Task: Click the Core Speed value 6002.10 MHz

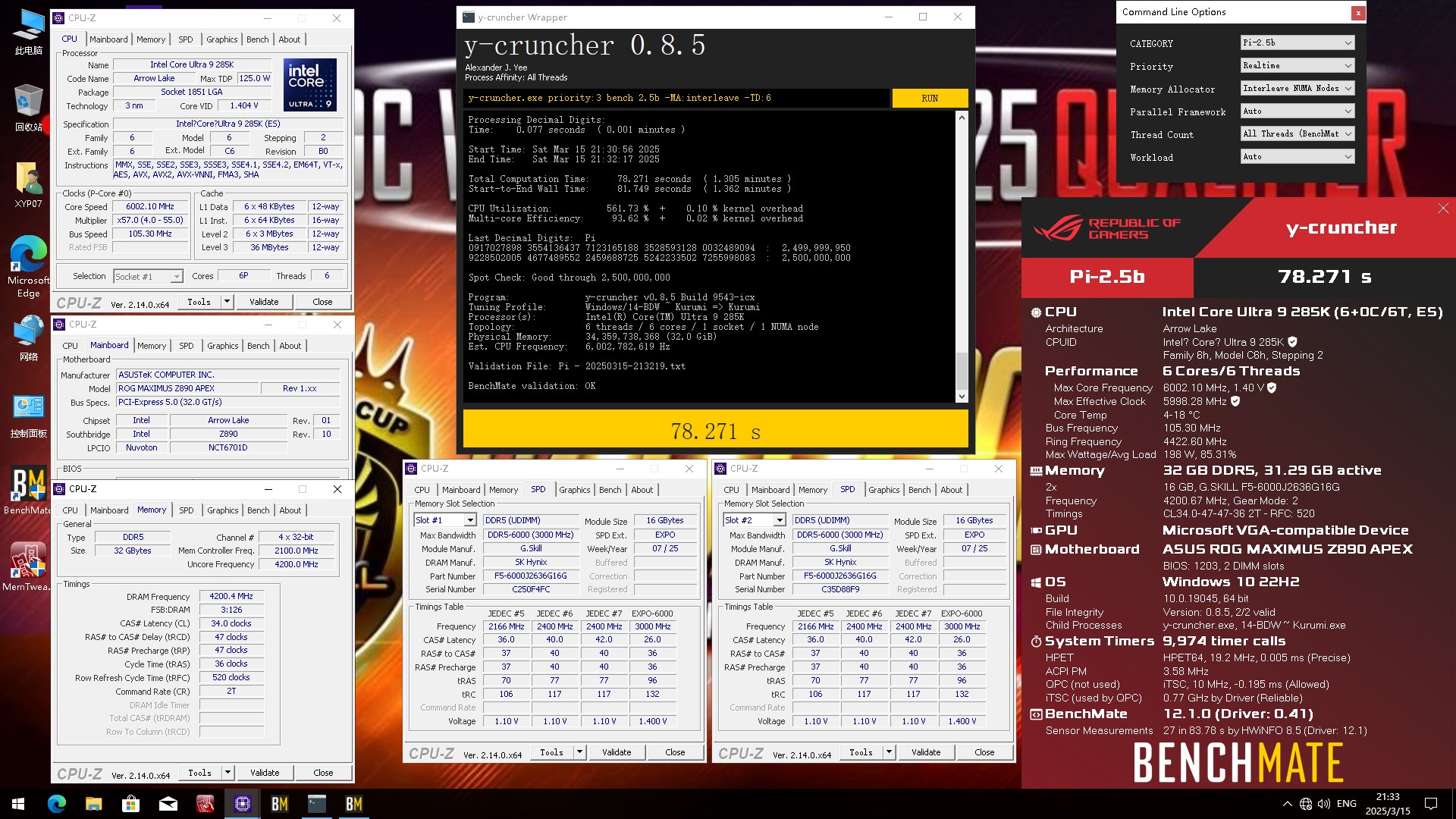Action: (x=150, y=206)
